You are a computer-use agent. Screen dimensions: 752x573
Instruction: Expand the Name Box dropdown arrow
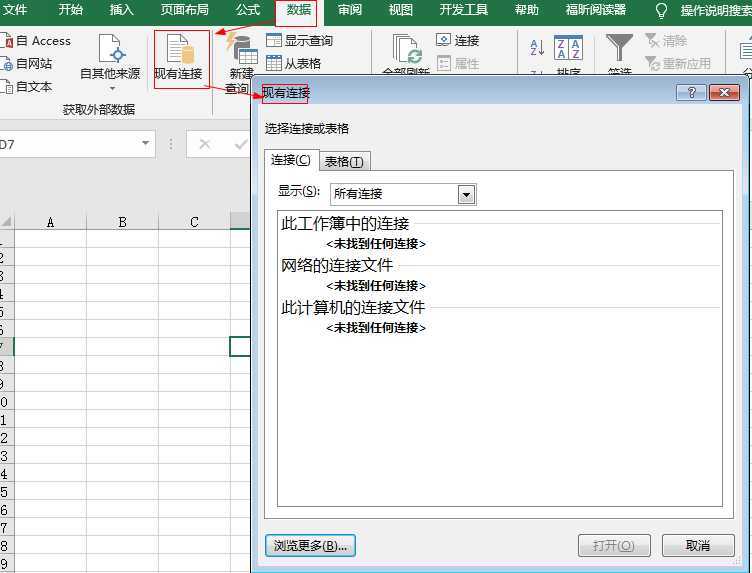coord(145,143)
